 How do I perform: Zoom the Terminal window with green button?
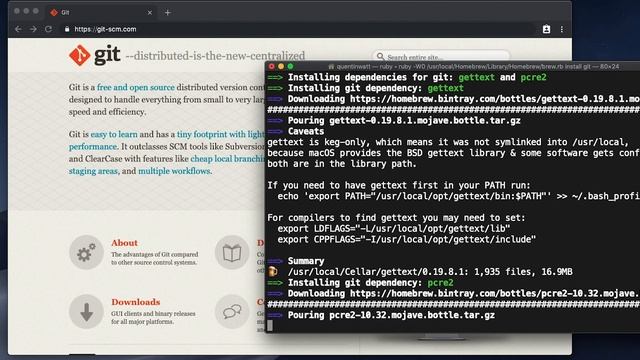[x=290, y=67]
